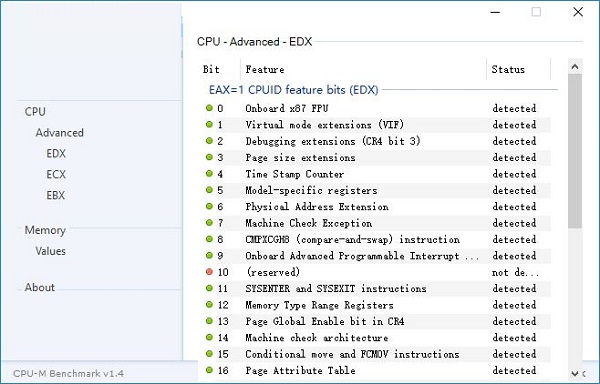Screen dimensions: 600x384
Task: Click the green status dot for bit 3
Action: click(x=209, y=157)
